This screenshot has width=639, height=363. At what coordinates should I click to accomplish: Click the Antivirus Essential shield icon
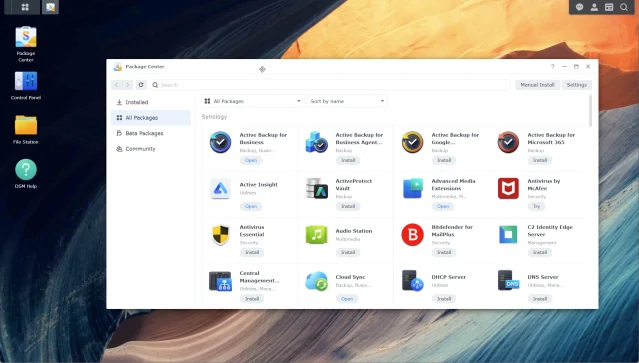coord(220,235)
